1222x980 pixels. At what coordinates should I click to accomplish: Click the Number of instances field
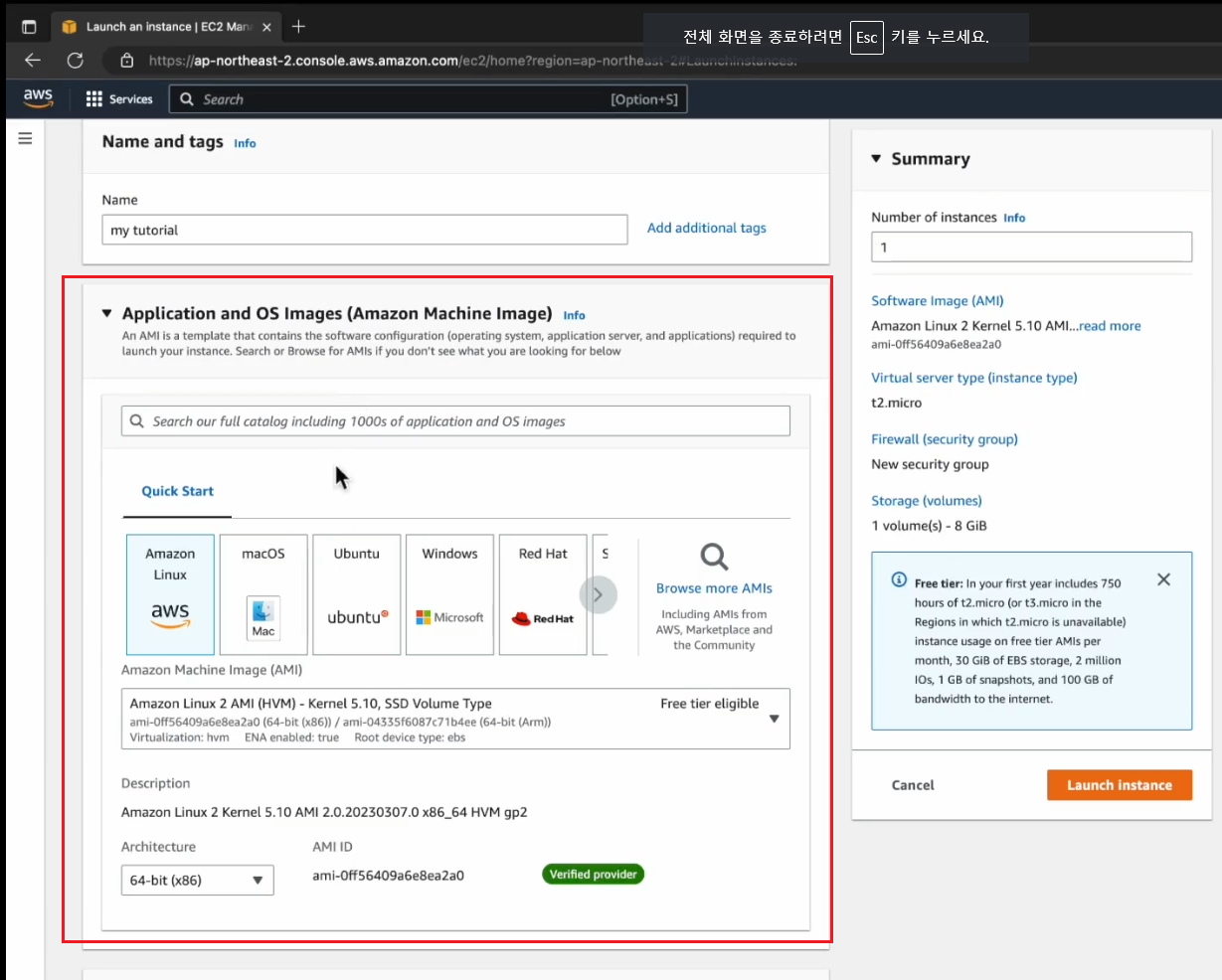[x=1031, y=246]
